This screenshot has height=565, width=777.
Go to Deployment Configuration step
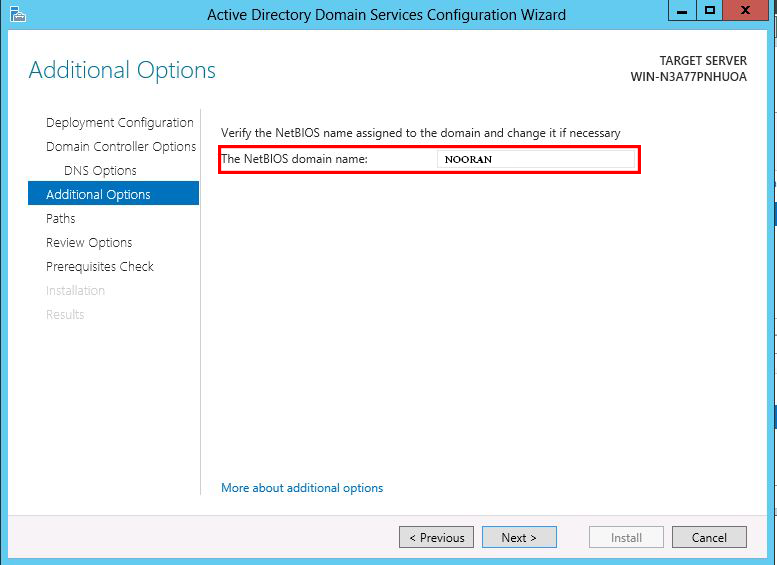119,122
